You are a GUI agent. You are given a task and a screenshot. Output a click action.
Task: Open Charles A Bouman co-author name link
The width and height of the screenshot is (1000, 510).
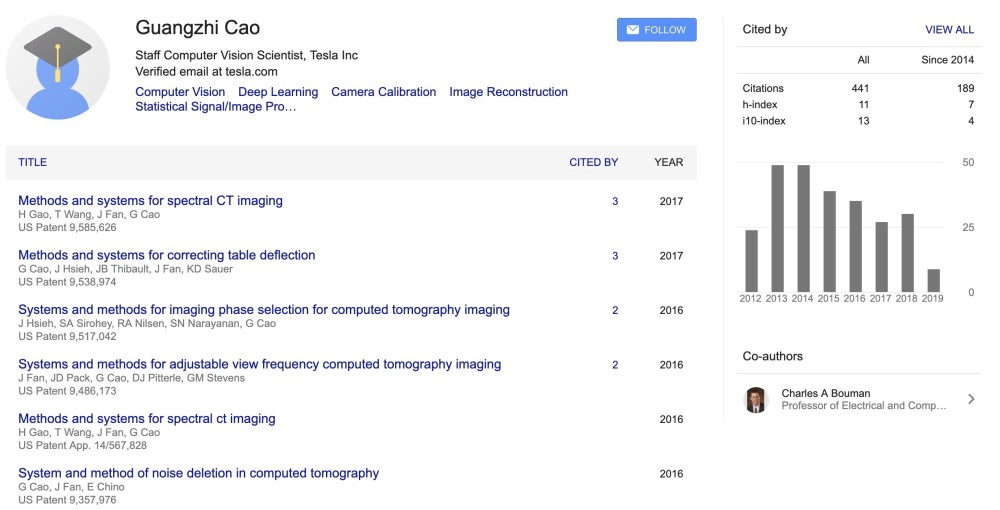pos(825,393)
